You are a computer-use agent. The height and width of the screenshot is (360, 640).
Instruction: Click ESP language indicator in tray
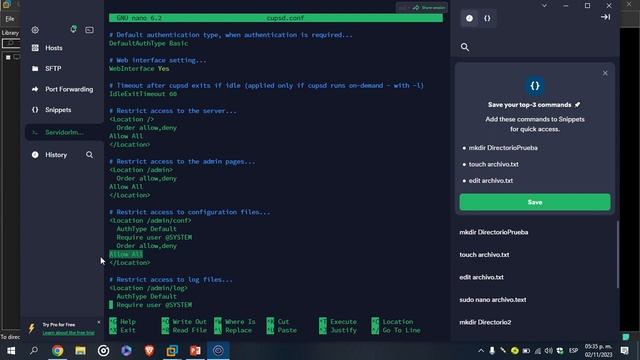pos(573,351)
